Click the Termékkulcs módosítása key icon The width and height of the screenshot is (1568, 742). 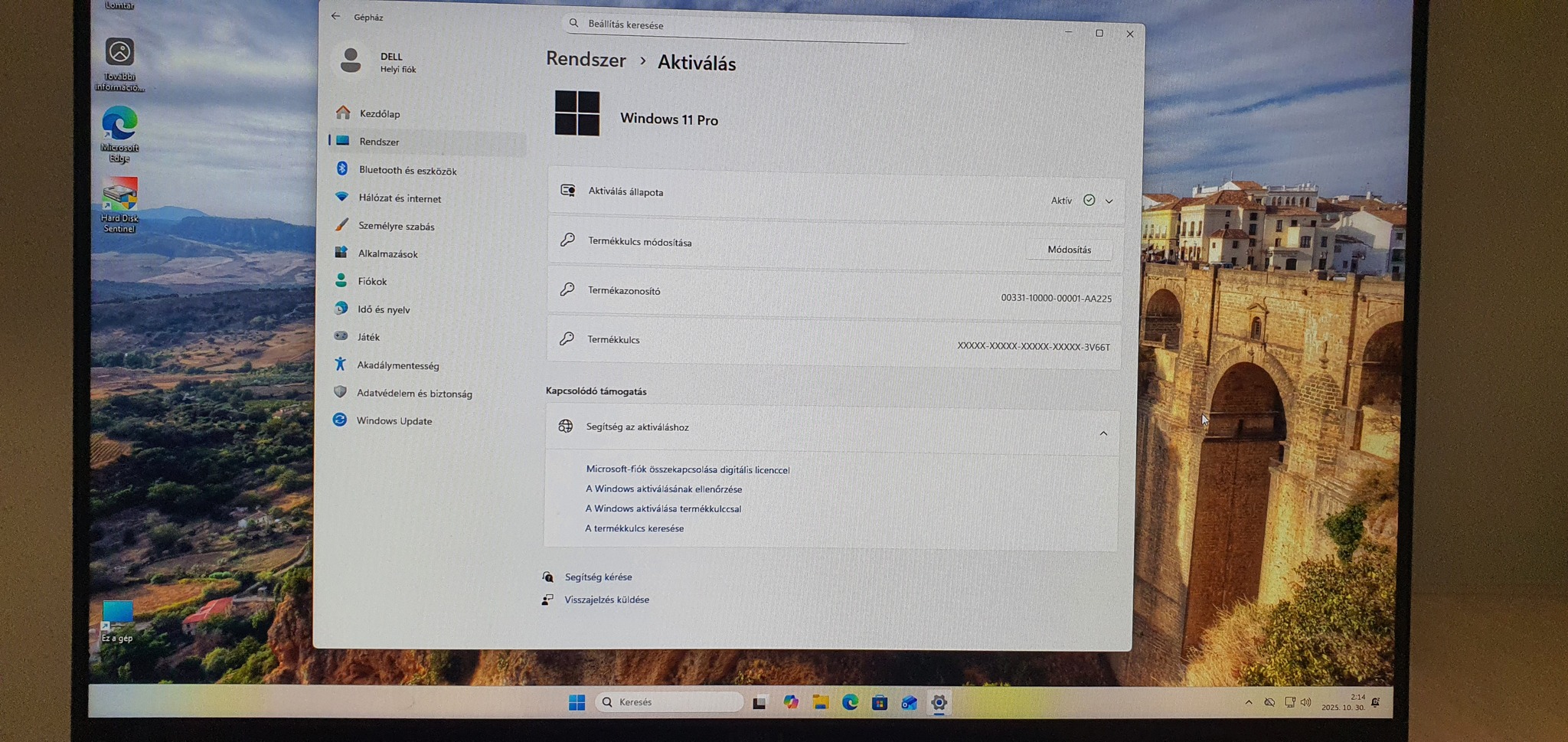click(x=567, y=240)
